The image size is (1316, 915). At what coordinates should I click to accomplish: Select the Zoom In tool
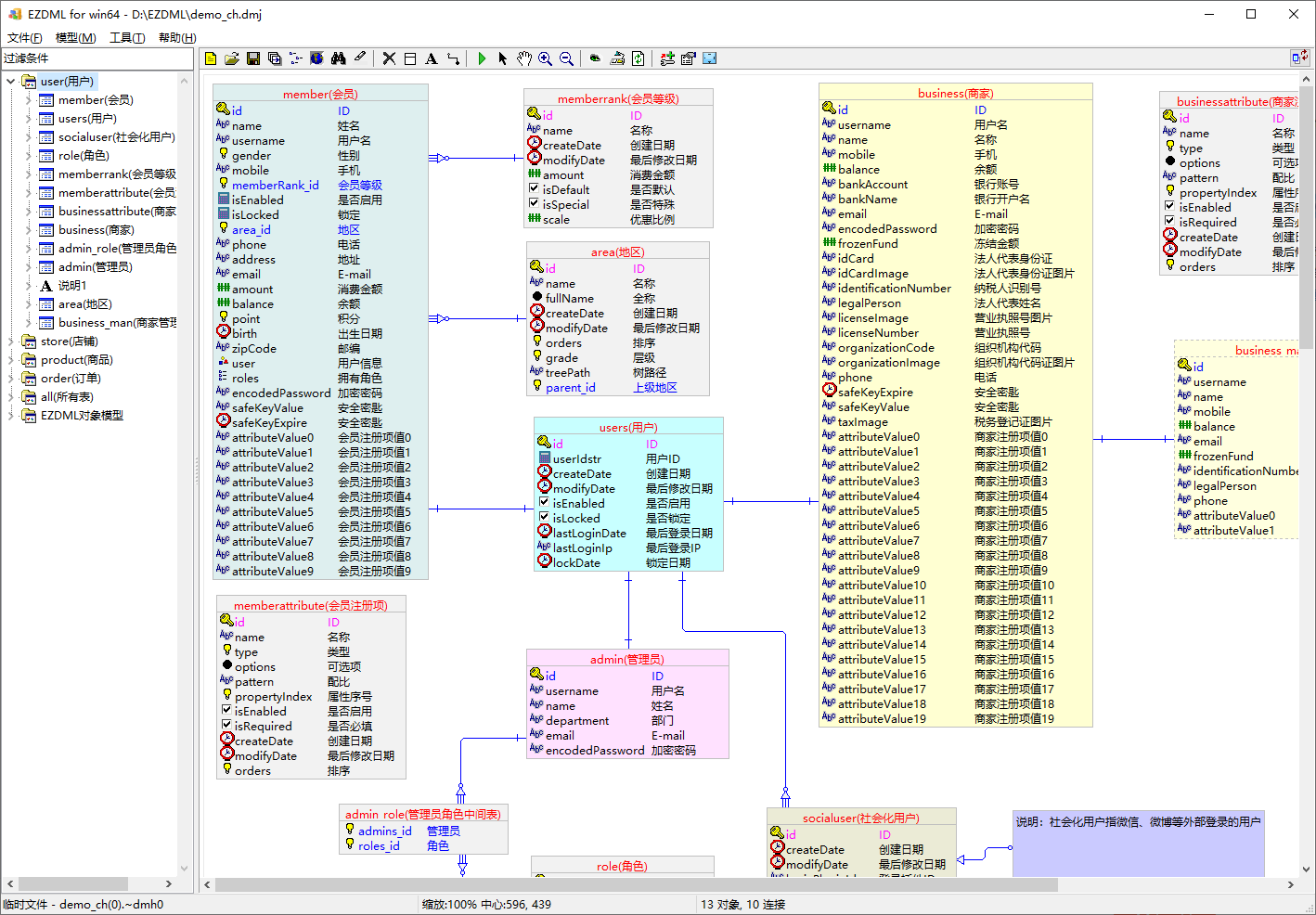pos(546,58)
